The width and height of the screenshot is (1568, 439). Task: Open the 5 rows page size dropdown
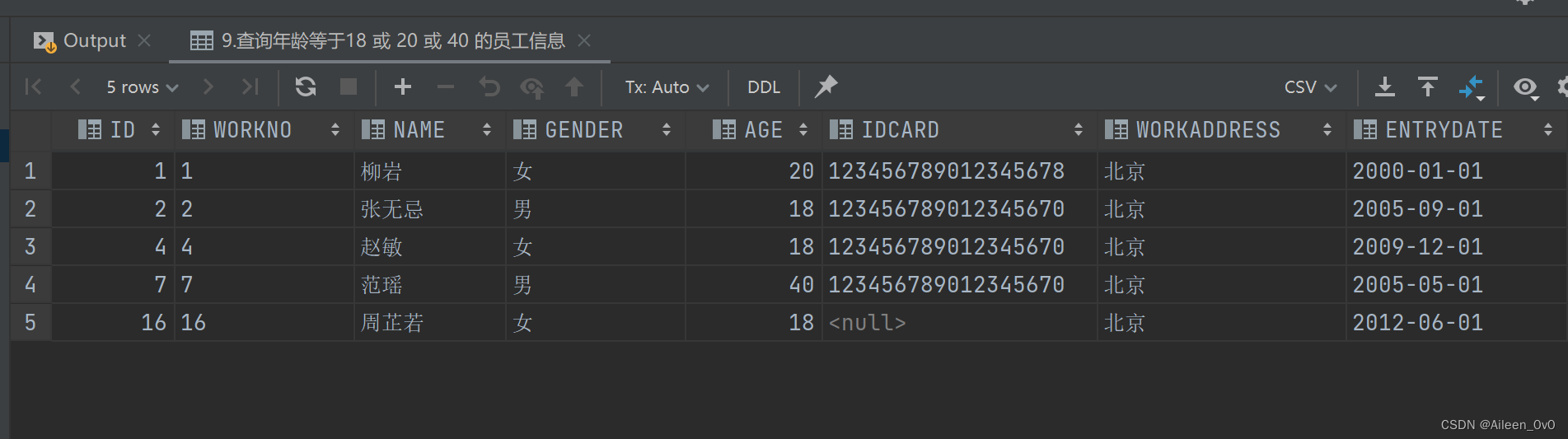(x=142, y=86)
